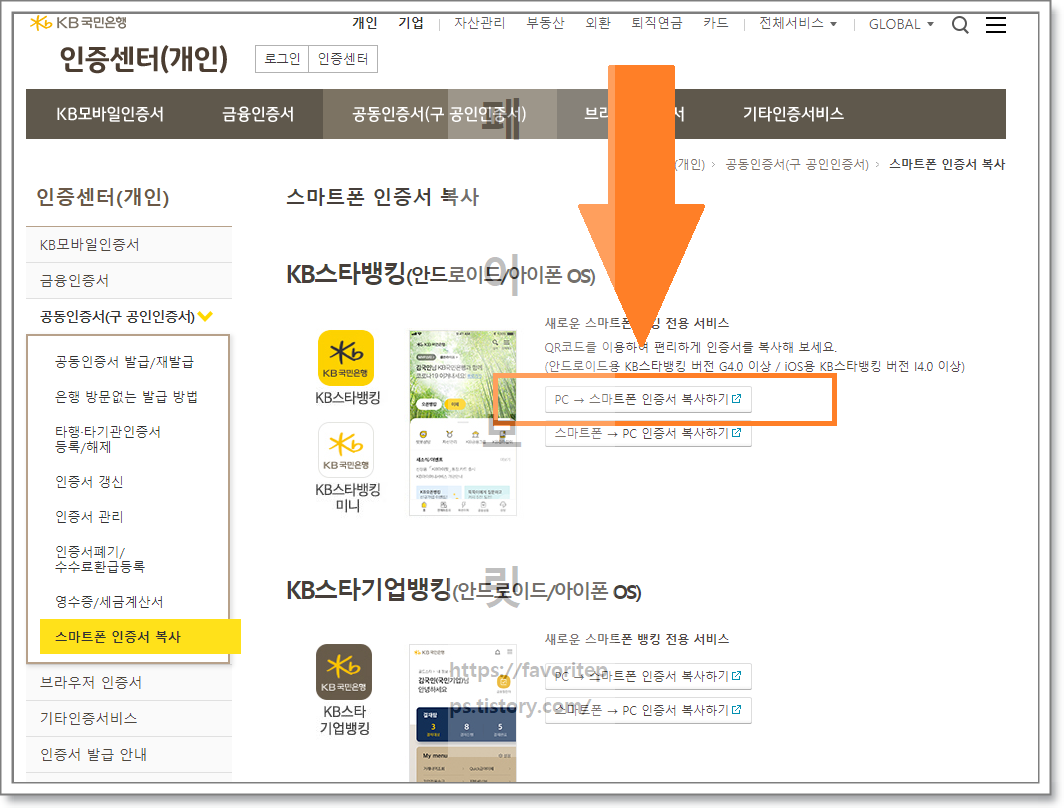Open the 자산관리 menu
The image size is (1064, 808).
pyautogui.click(x=479, y=23)
